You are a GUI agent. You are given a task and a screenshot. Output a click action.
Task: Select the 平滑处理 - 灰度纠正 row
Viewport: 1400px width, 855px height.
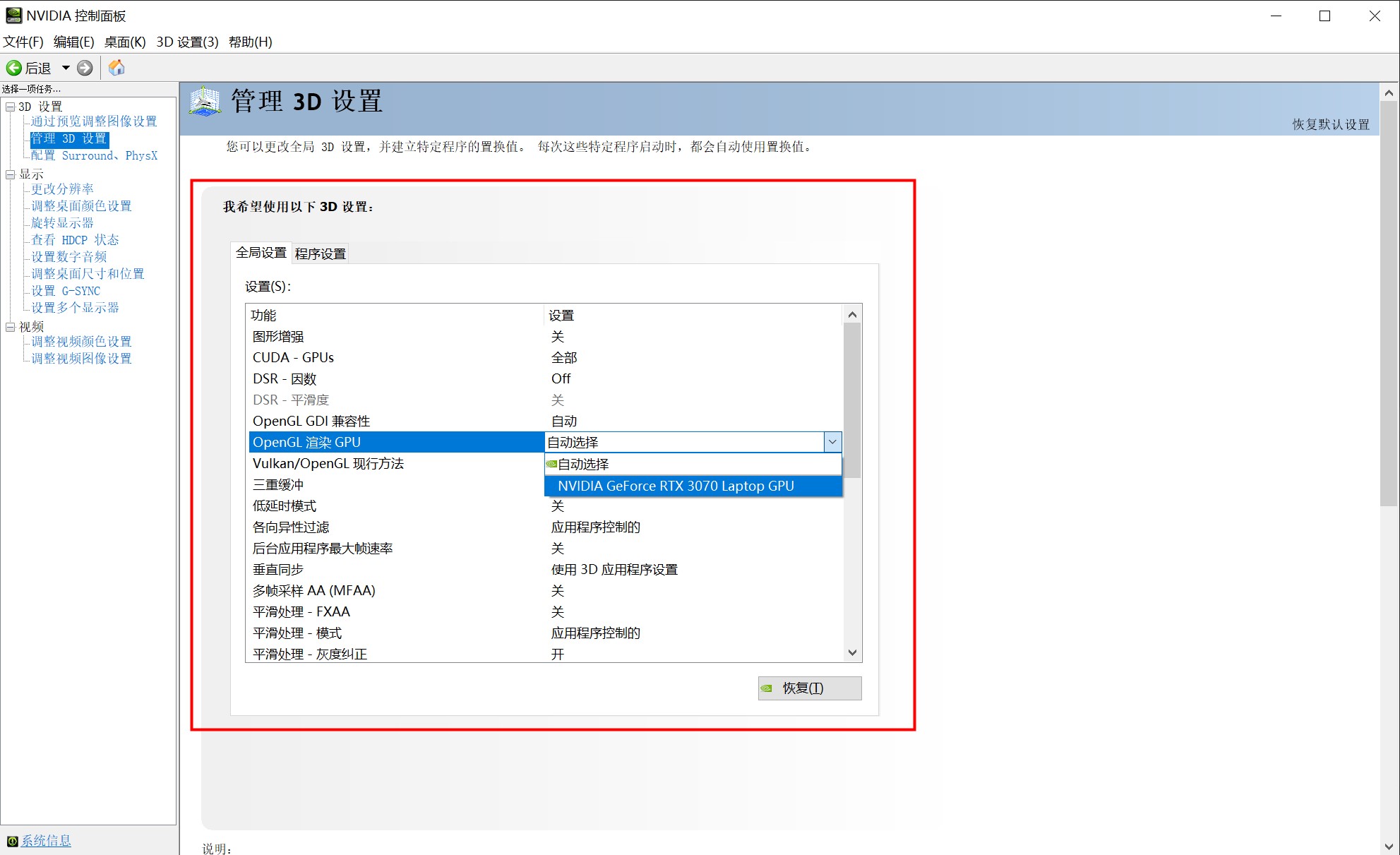(x=544, y=654)
